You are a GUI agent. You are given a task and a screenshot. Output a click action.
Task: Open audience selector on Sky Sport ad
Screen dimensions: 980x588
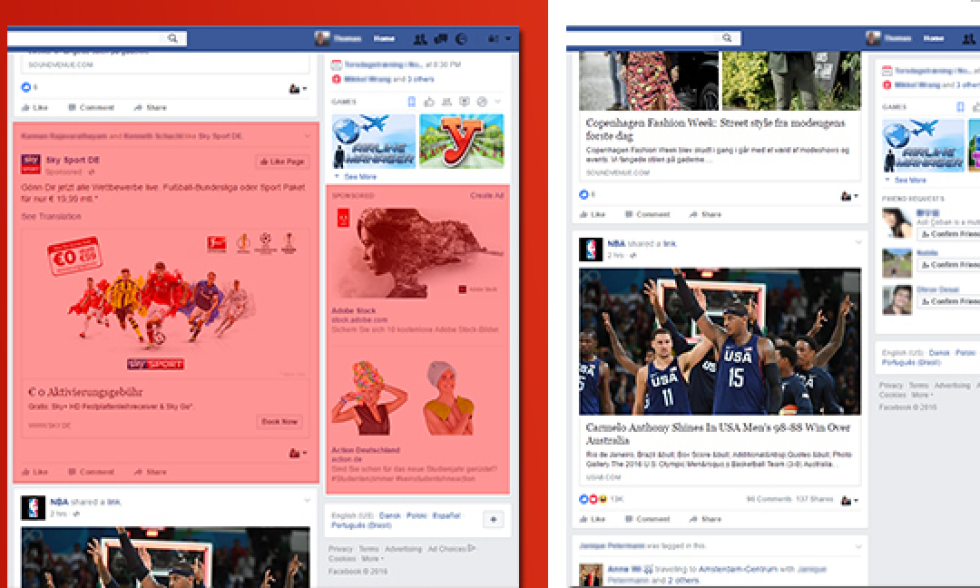[x=298, y=453]
